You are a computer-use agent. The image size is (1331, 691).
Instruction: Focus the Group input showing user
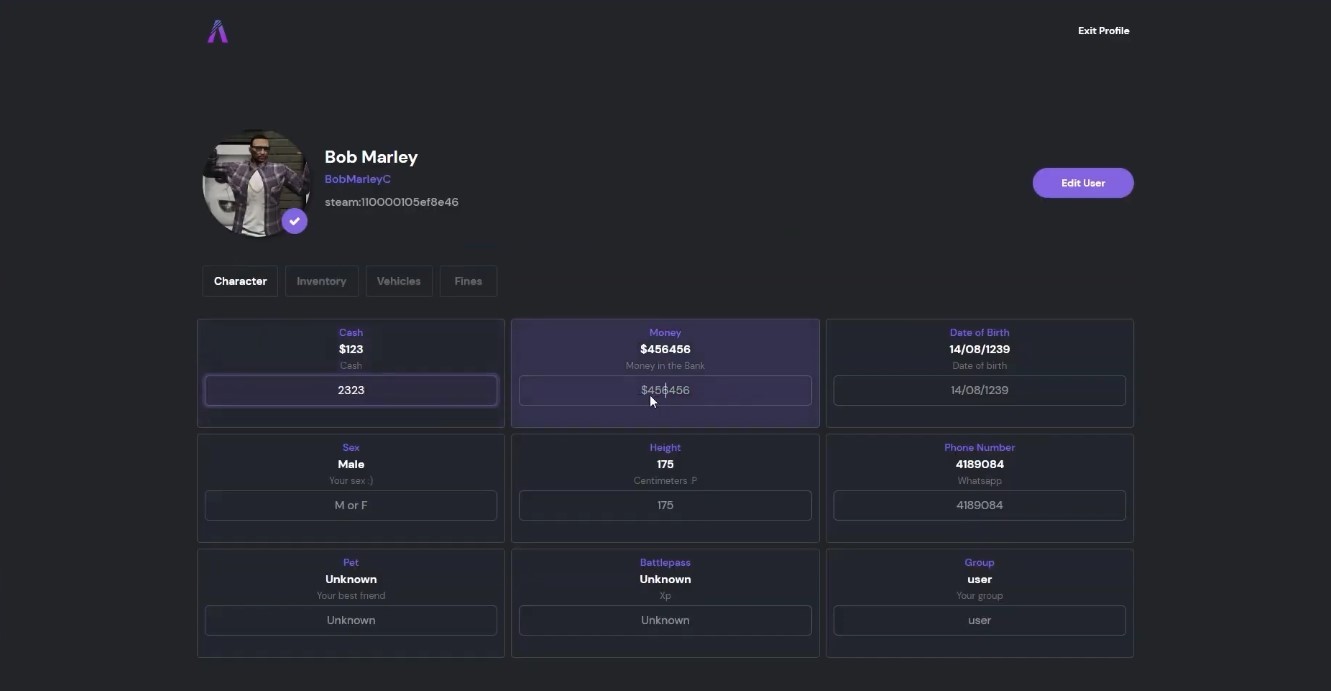point(980,620)
